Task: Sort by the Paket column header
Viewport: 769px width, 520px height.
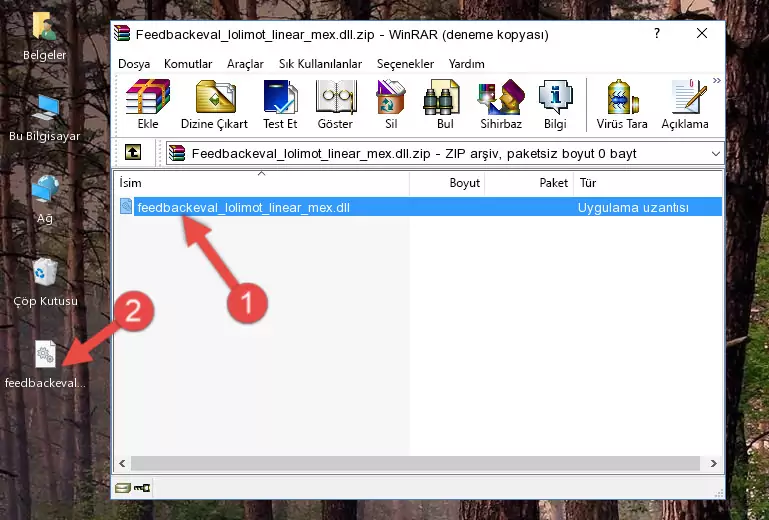Action: 529,183
